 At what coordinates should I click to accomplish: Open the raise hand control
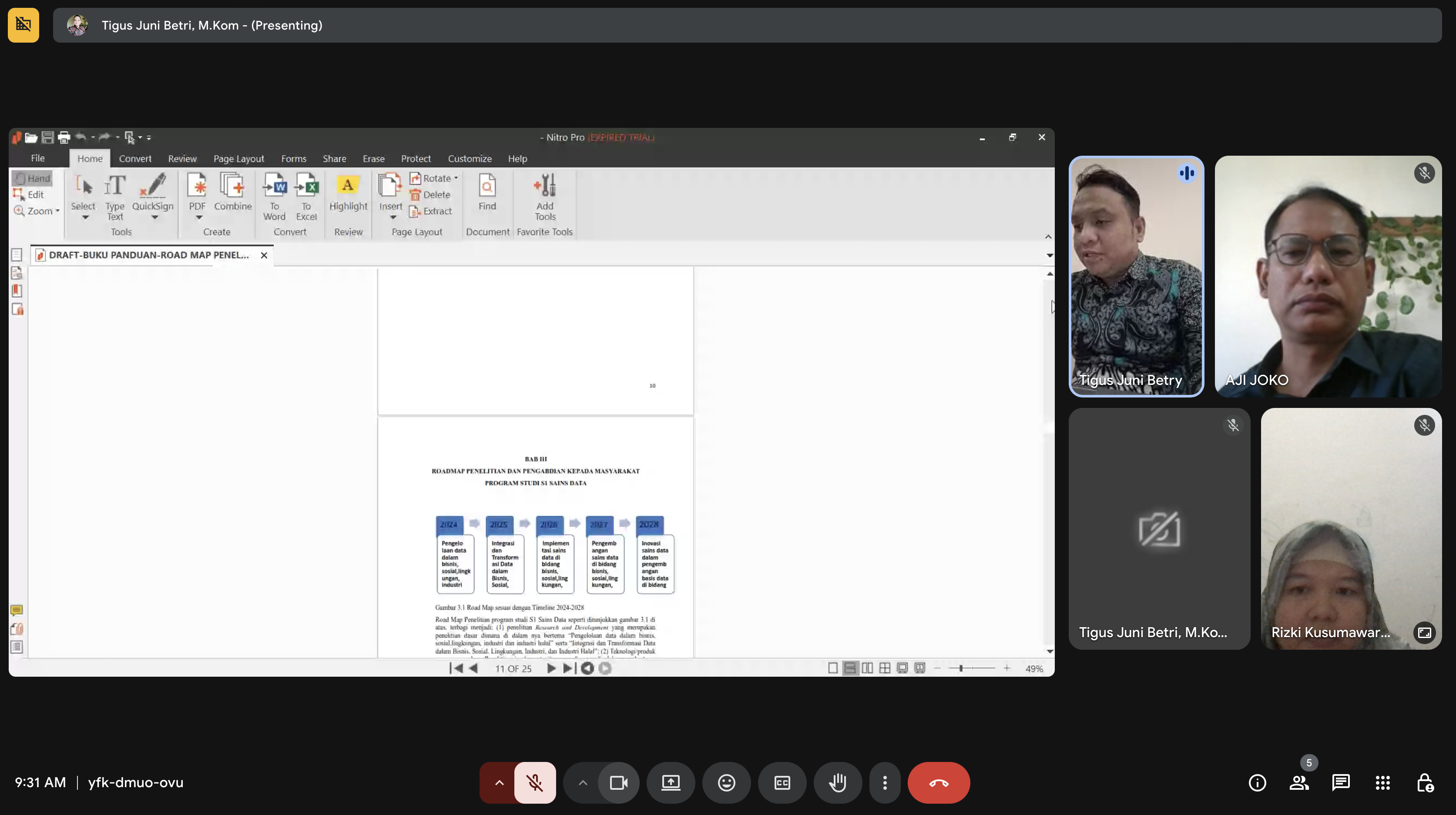pos(838,782)
